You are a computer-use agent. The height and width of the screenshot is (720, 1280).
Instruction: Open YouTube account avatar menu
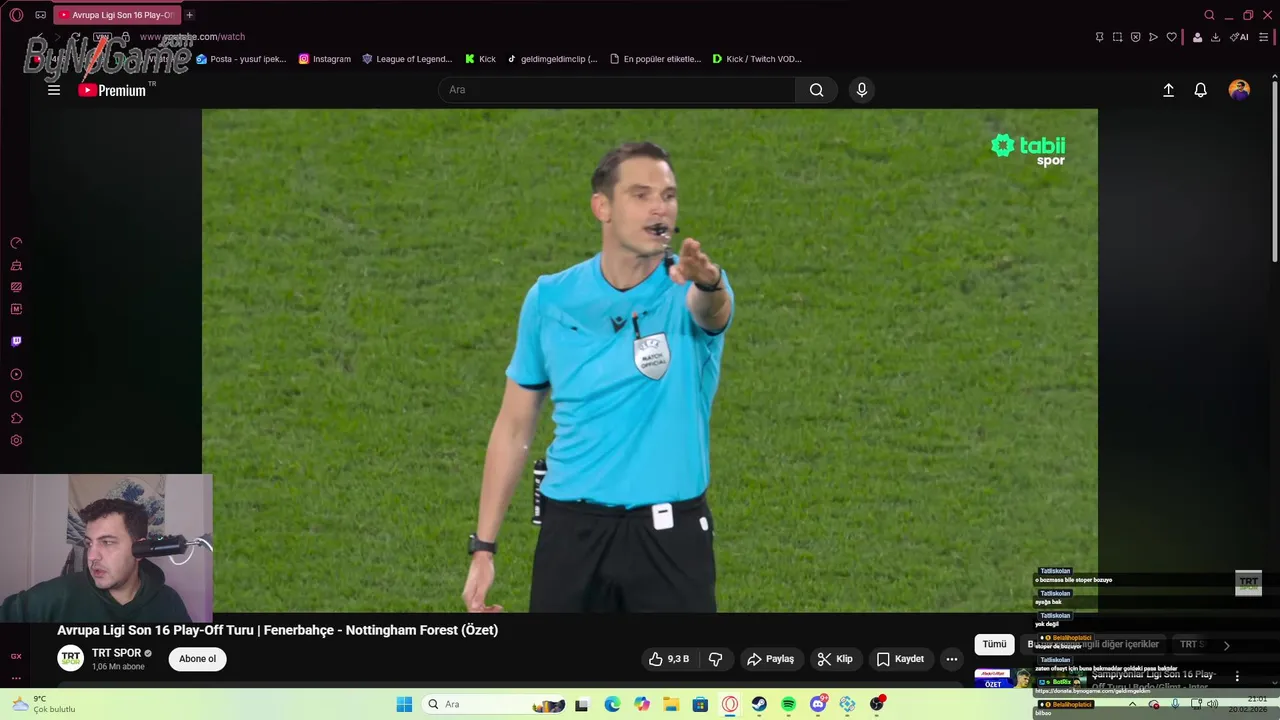pos(1239,90)
